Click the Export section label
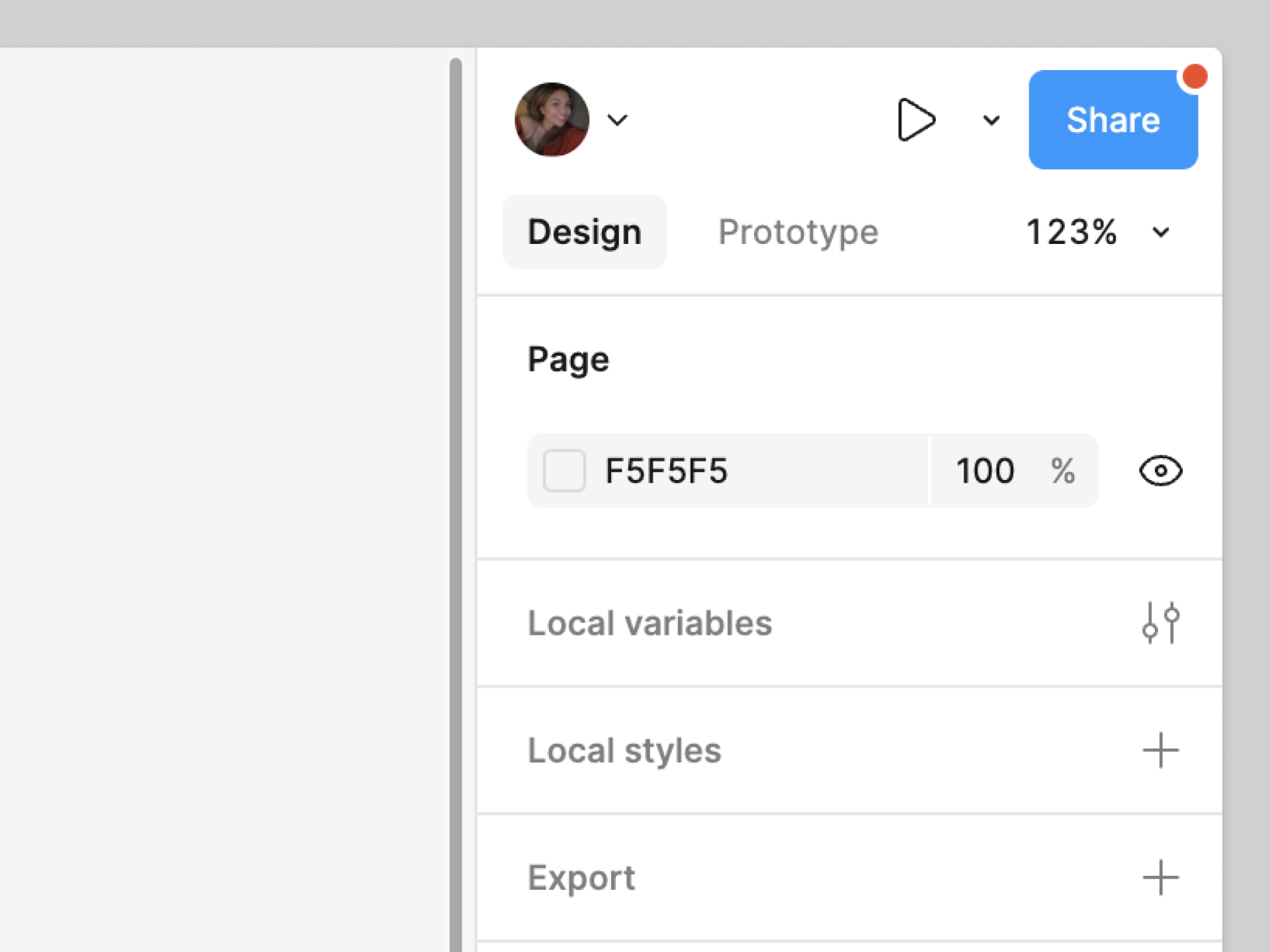 pos(581,878)
